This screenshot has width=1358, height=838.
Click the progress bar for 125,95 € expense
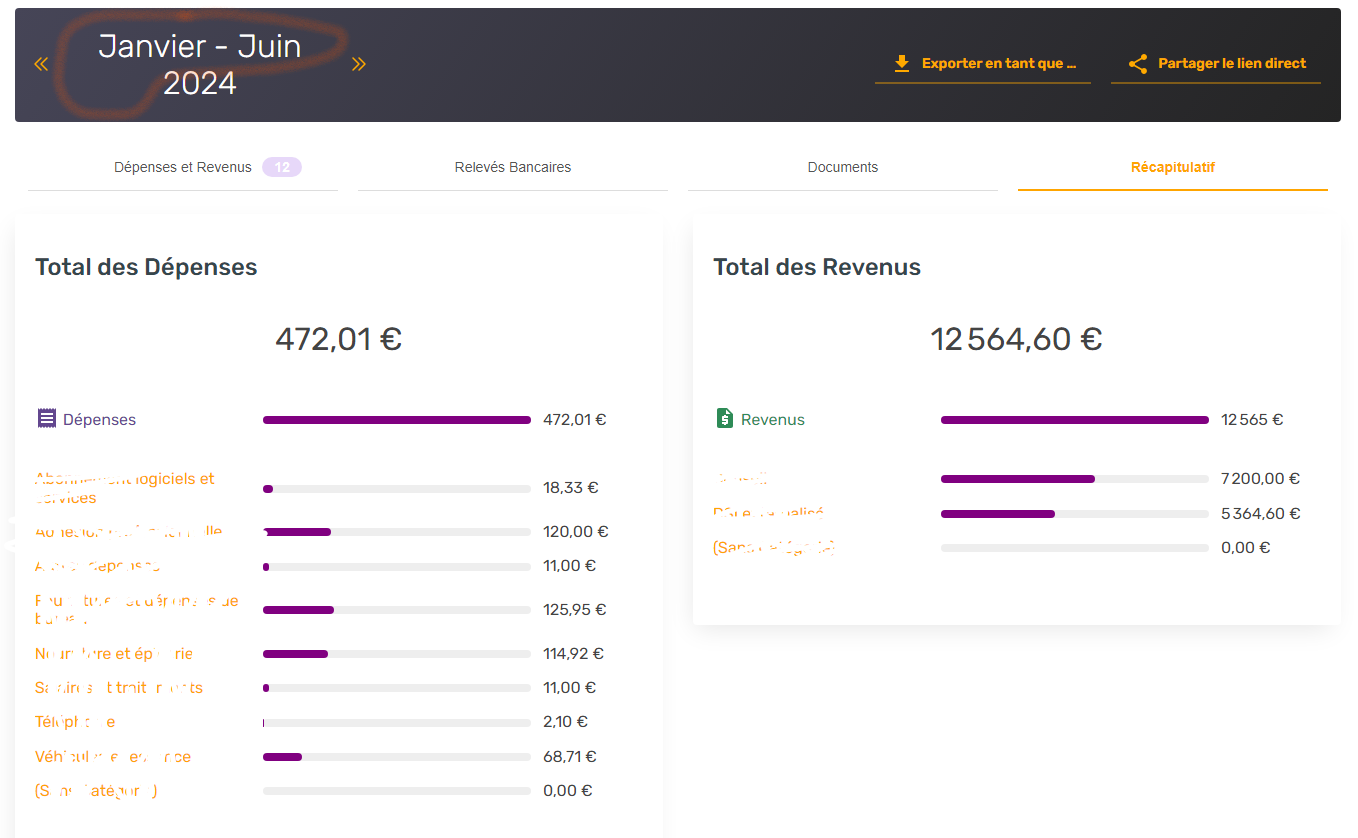[396, 610]
